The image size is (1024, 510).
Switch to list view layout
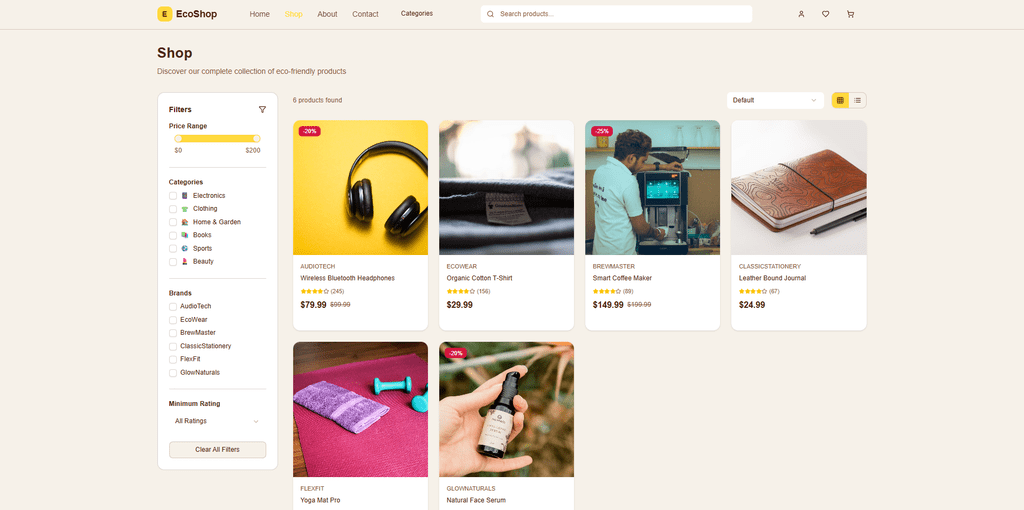point(857,100)
